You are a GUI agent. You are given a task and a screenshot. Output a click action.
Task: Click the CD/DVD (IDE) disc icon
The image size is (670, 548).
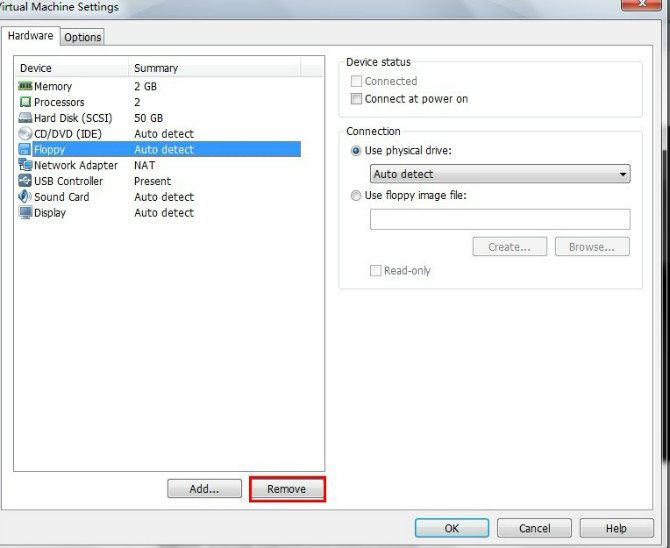coord(25,134)
